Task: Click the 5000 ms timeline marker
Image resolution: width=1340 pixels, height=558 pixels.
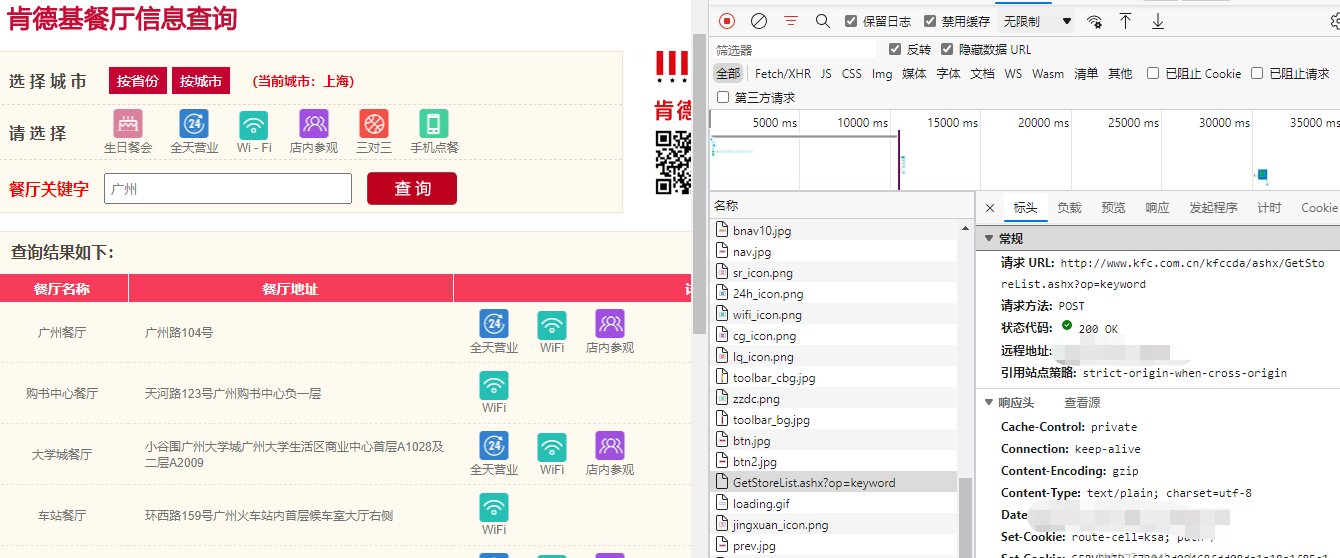Action: (775, 123)
